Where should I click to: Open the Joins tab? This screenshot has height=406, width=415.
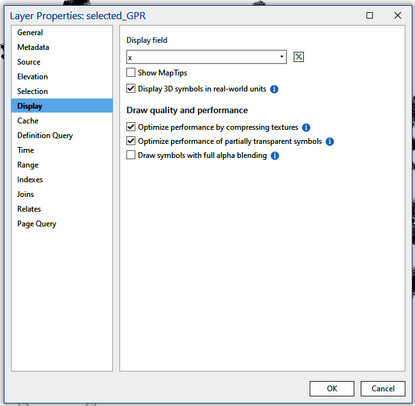click(62, 194)
